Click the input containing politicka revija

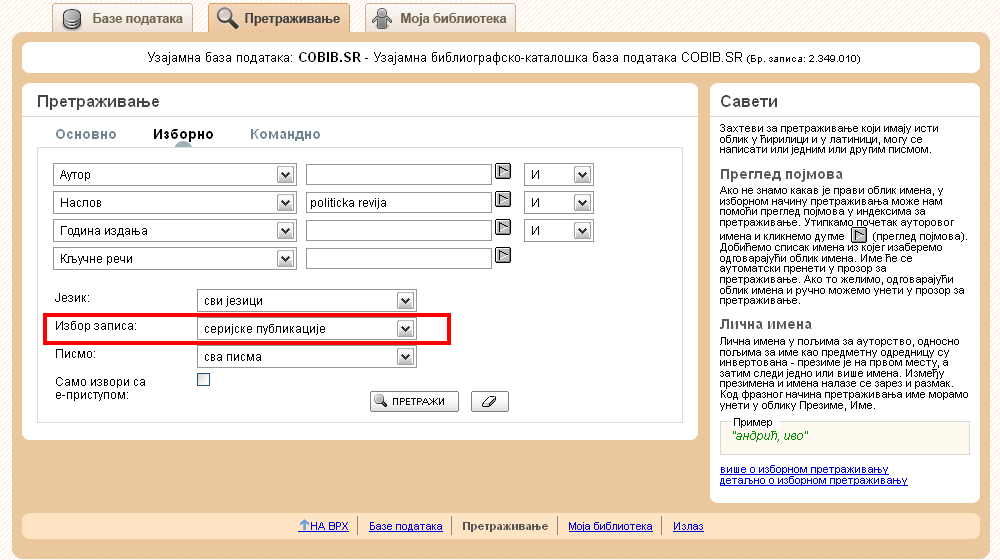399,203
